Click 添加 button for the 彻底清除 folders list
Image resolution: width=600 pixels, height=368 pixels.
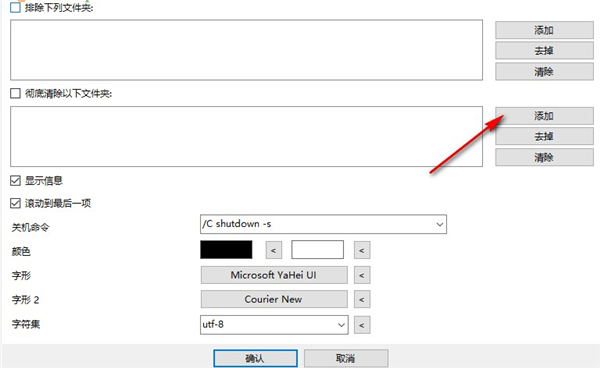(x=544, y=116)
